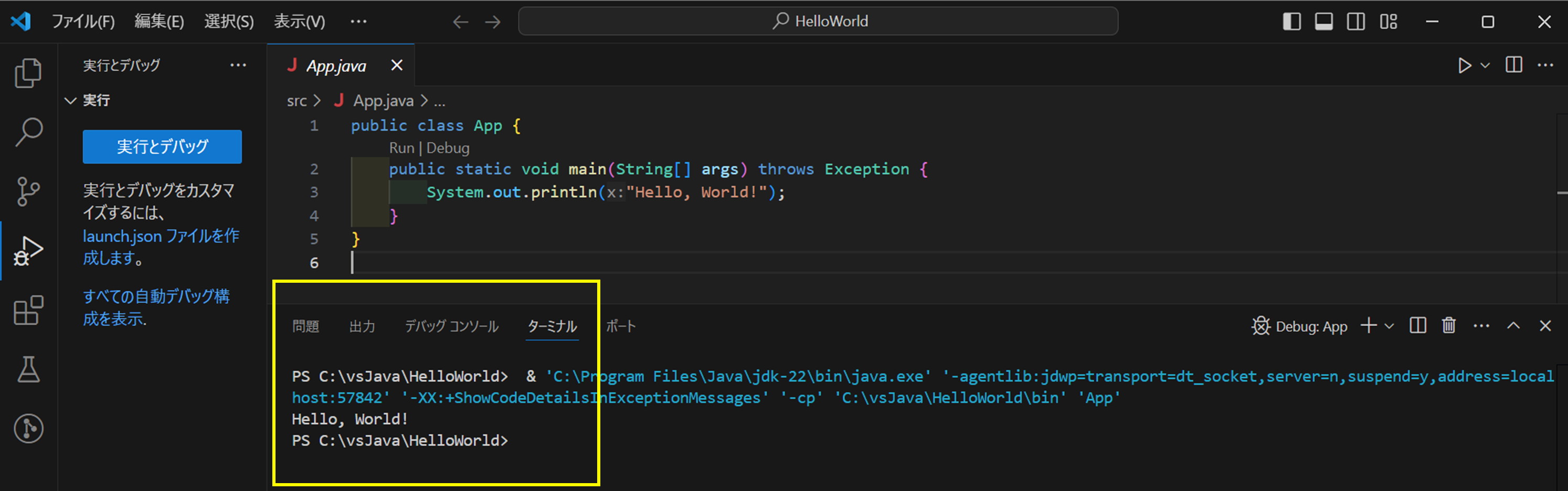Click the public class App line

click(x=436, y=126)
